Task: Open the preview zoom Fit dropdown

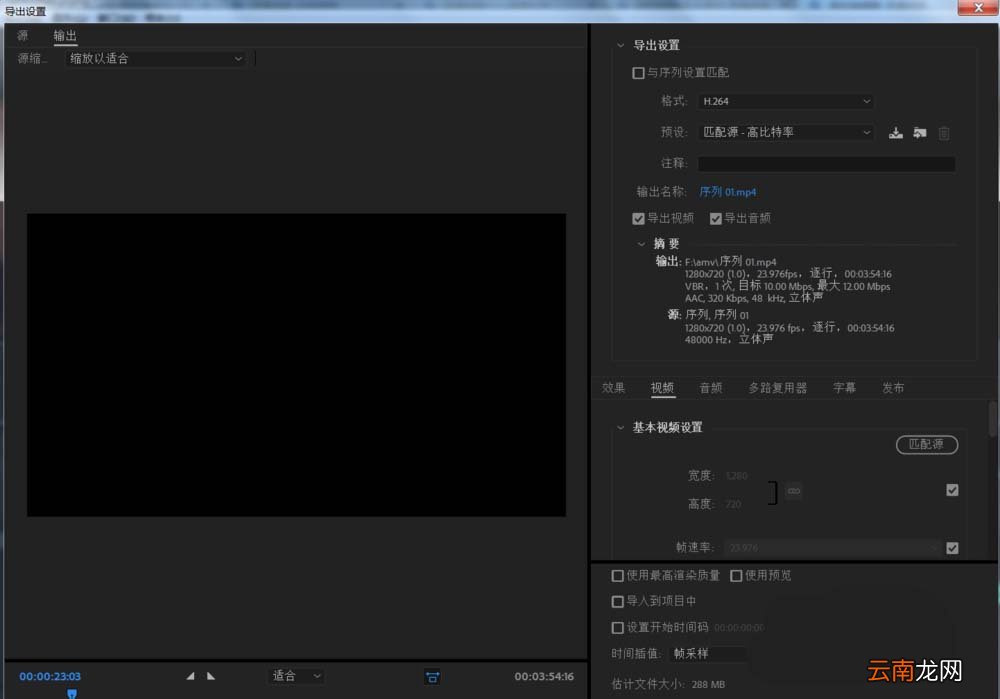Action: 297,675
